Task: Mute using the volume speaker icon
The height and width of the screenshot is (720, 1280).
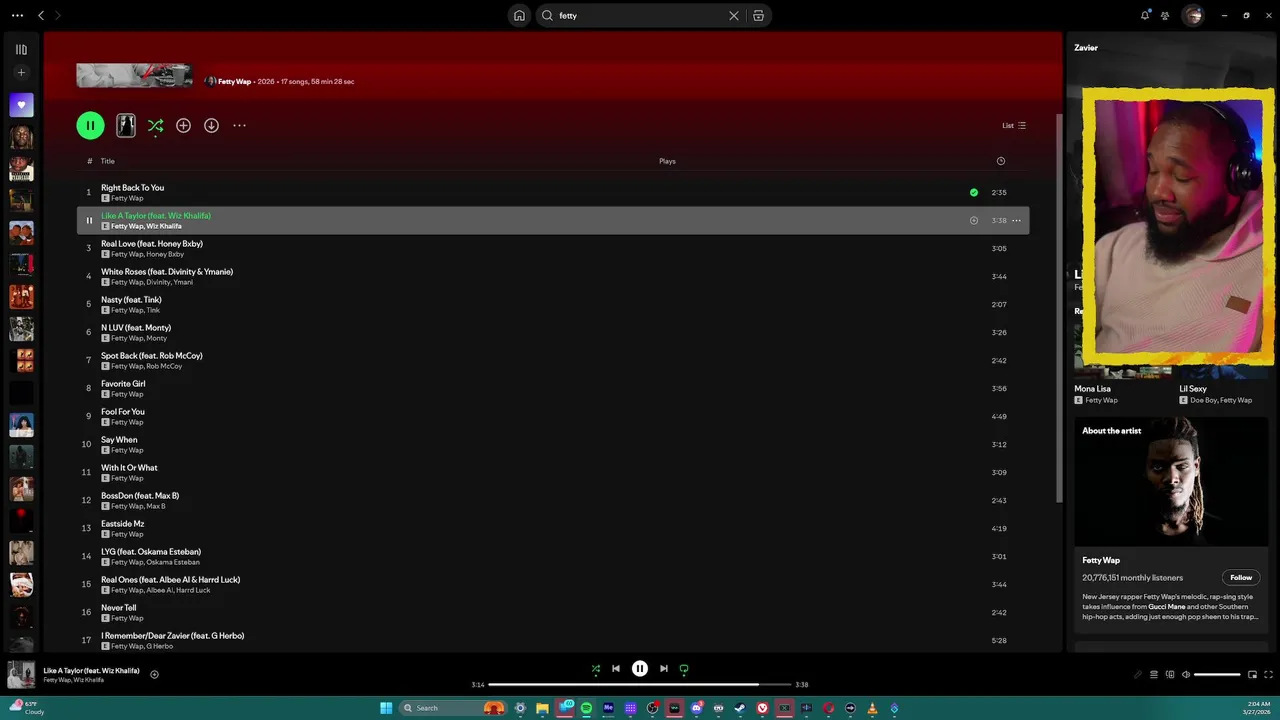Action: coord(1186,674)
